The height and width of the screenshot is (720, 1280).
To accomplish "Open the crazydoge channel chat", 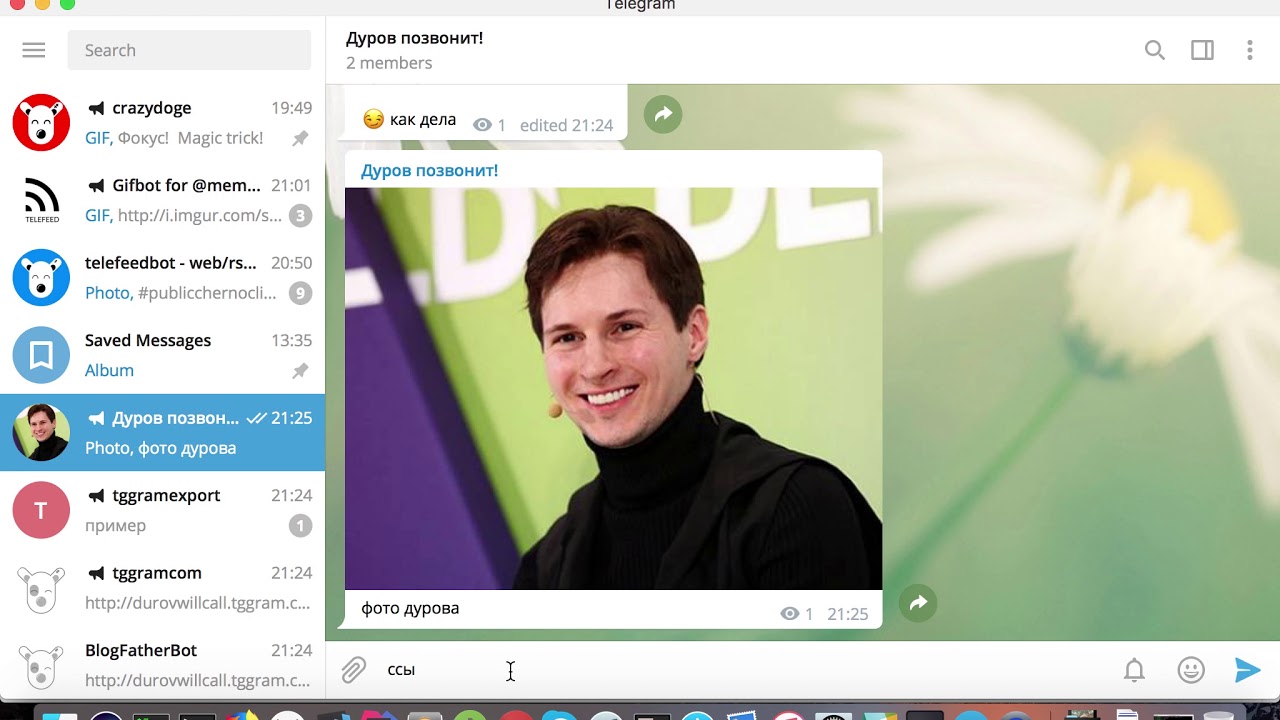I will click(x=163, y=122).
